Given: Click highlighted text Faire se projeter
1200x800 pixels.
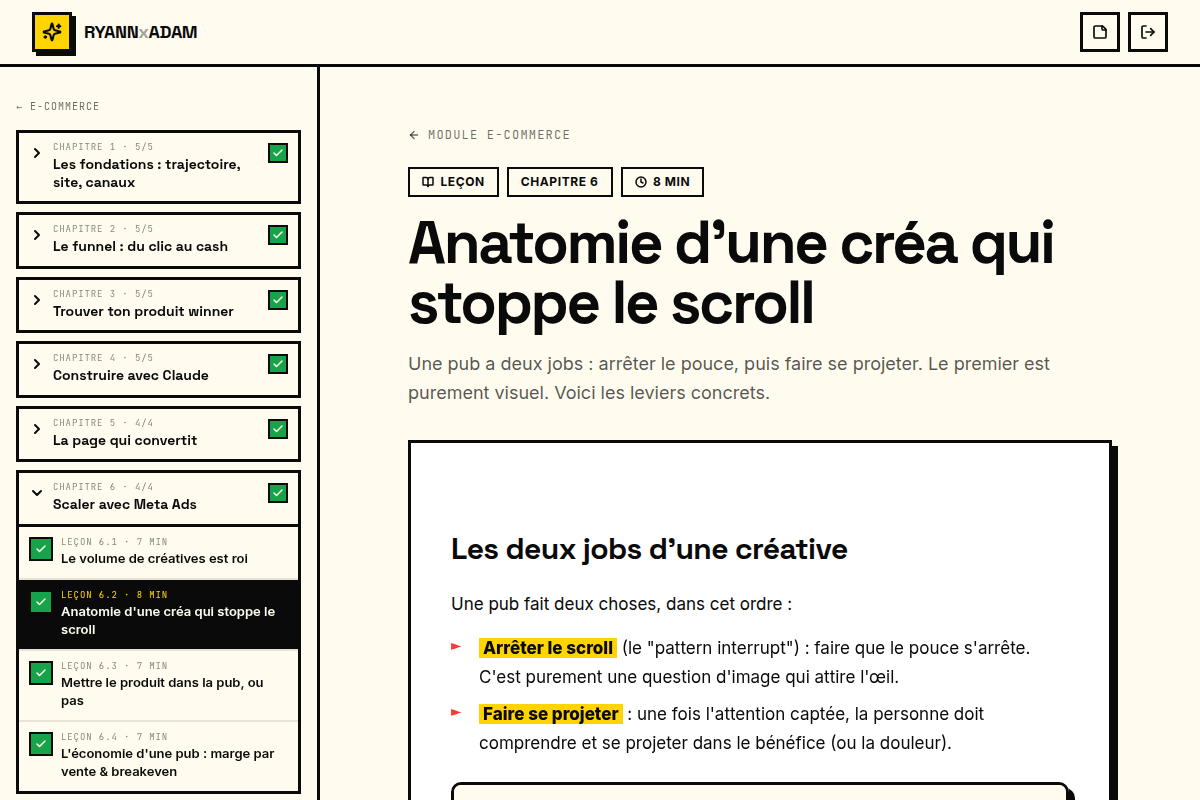Looking at the screenshot, I should click(x=551, y=714).
